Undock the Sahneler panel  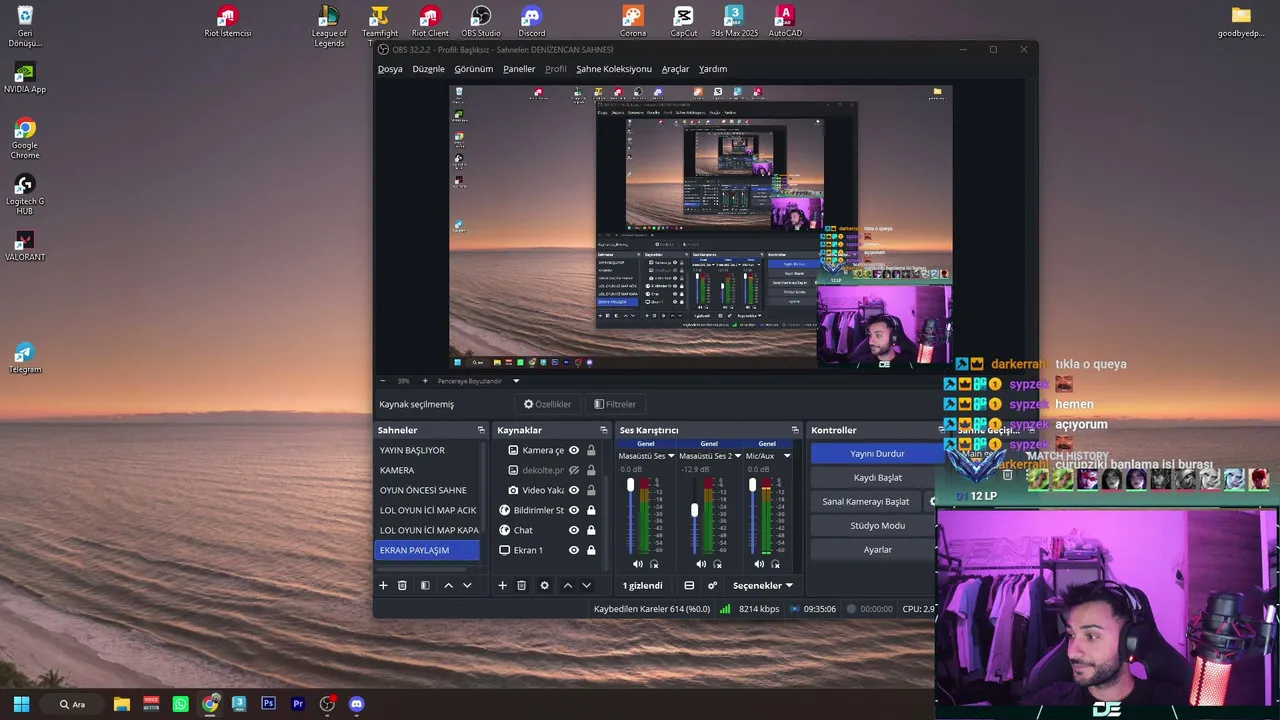pos(481,430)
